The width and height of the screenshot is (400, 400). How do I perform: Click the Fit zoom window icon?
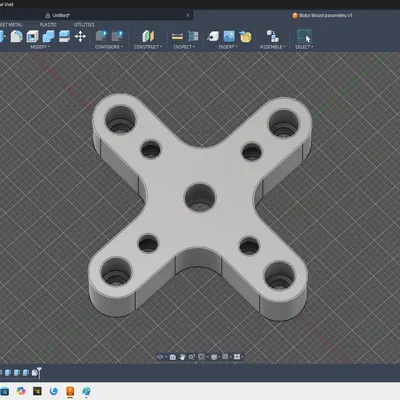click(x=201, y=357)
